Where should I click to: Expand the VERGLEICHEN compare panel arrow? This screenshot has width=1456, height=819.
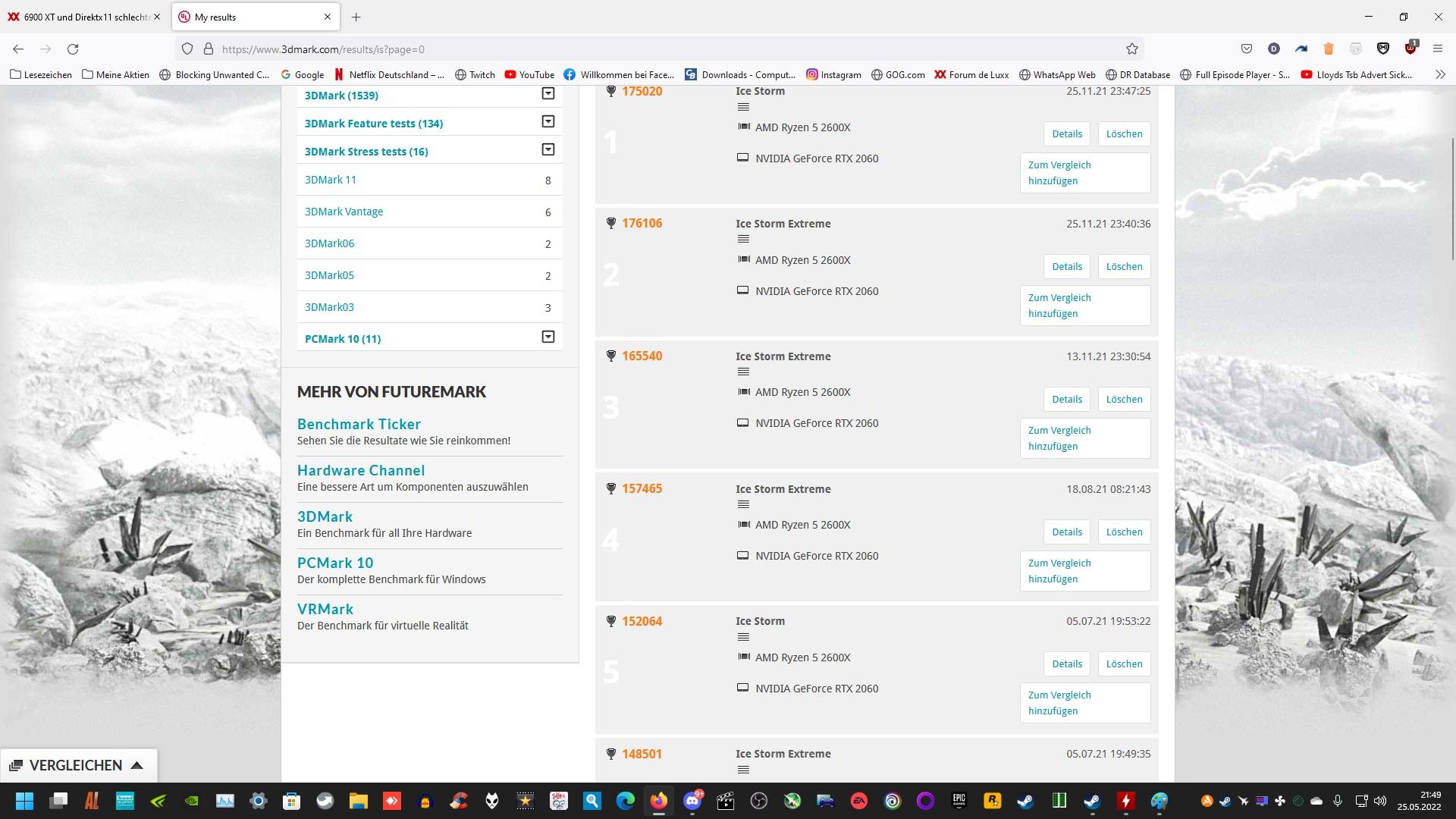click(x=137, y=765)
